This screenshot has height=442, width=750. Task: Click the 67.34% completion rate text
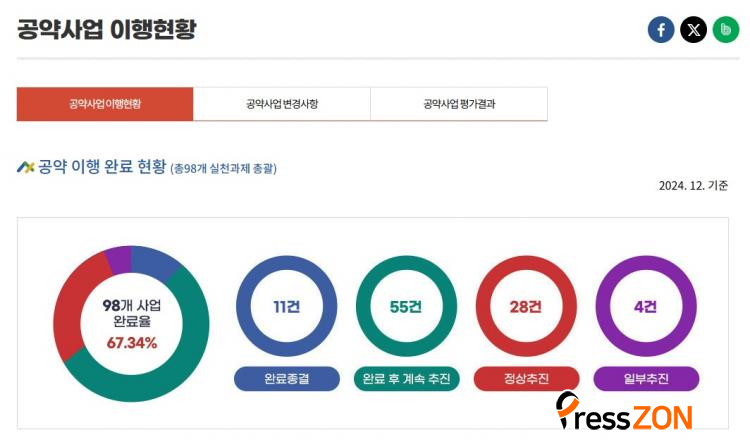(x=132, y=343)
